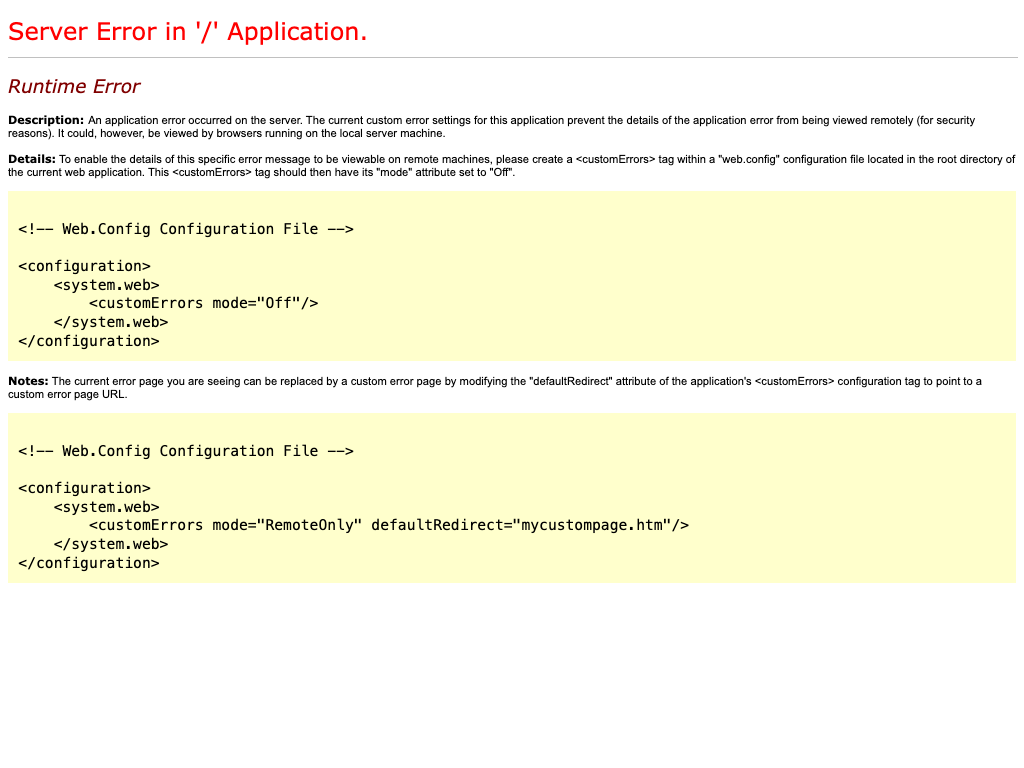The image size is (1024, 768).
Task: Click the bold 'Details:' label
Action: pyautogui.click(x=32, y=159)
